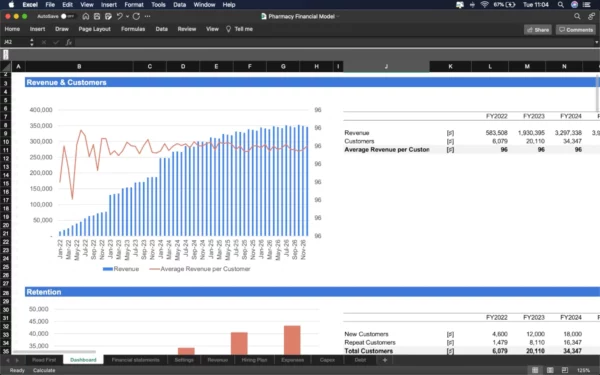Open Spotlight search in macOS menu bar

[561, 5]
